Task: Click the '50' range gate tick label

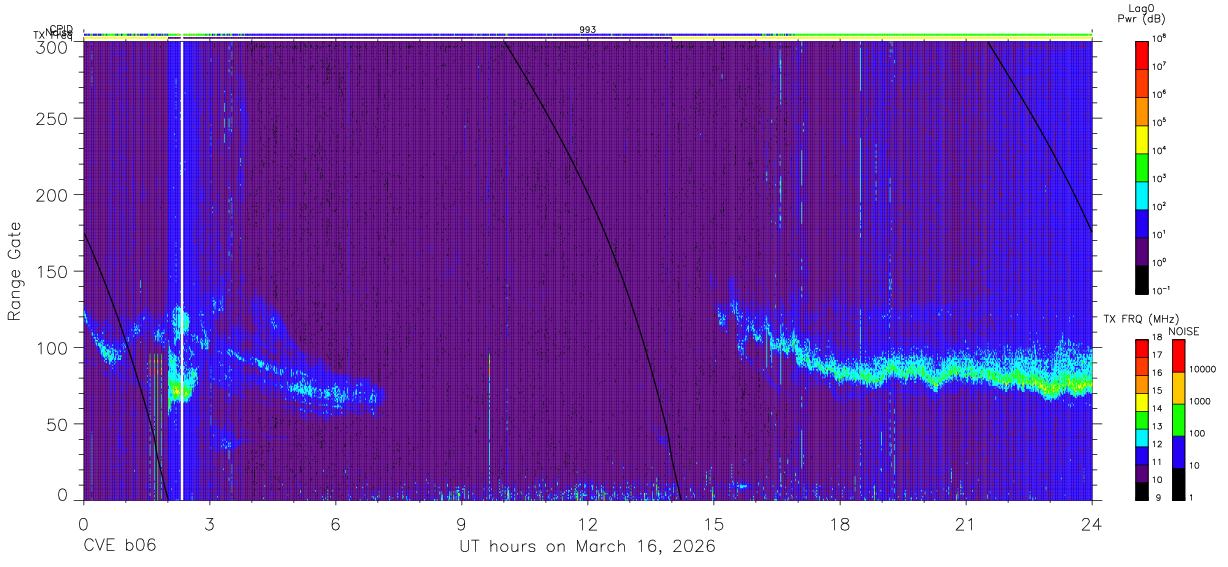Action: coord(59,424)
